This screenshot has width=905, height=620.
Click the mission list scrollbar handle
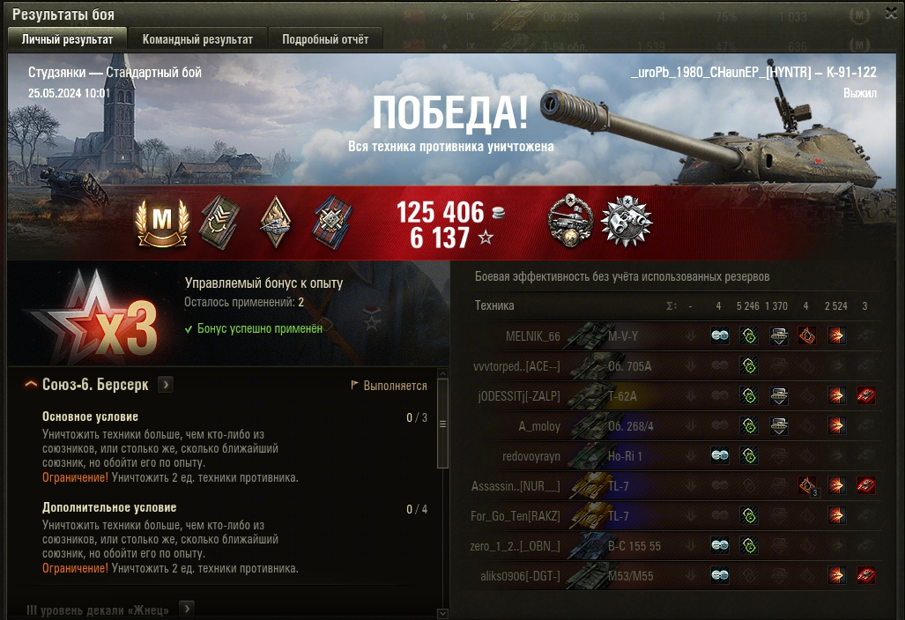pyautogui.click(x=443, y=424)
